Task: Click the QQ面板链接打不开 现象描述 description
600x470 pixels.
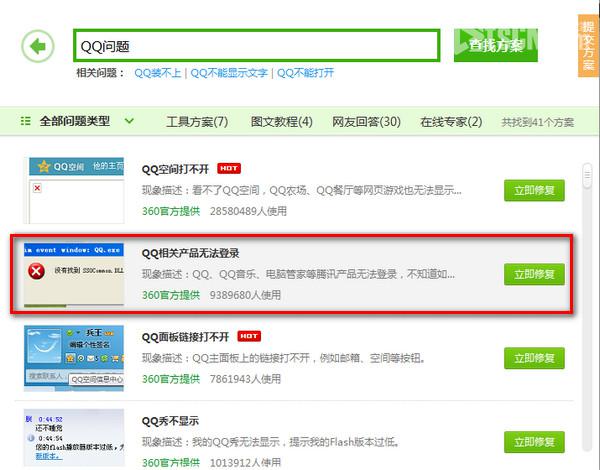Action: 284,358
